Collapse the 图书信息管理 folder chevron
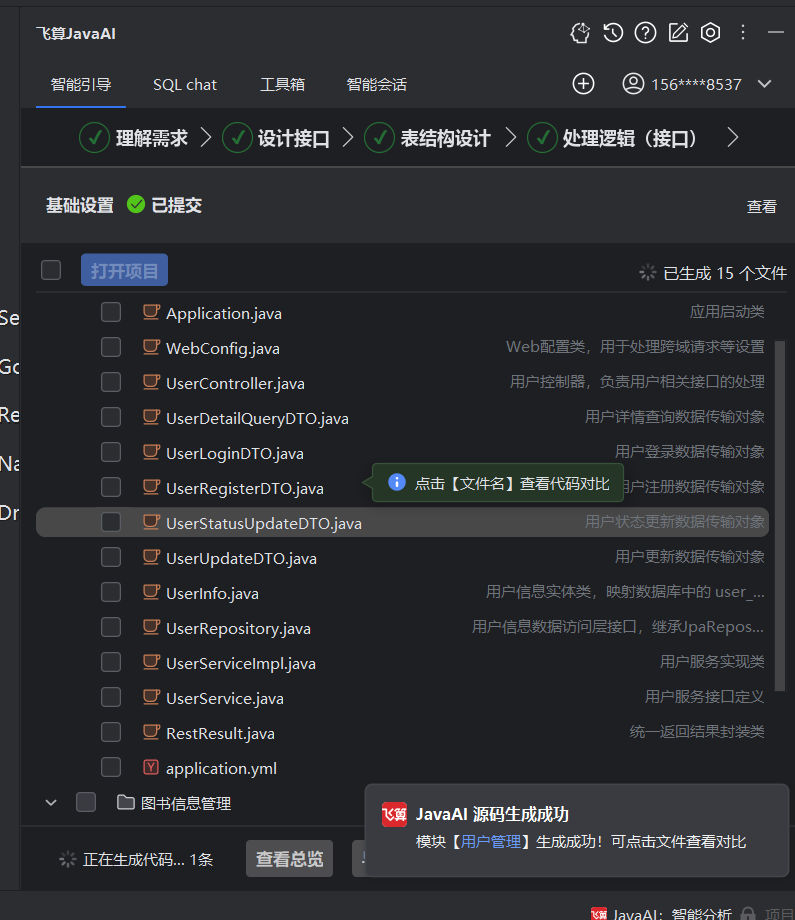 [51, 803]
